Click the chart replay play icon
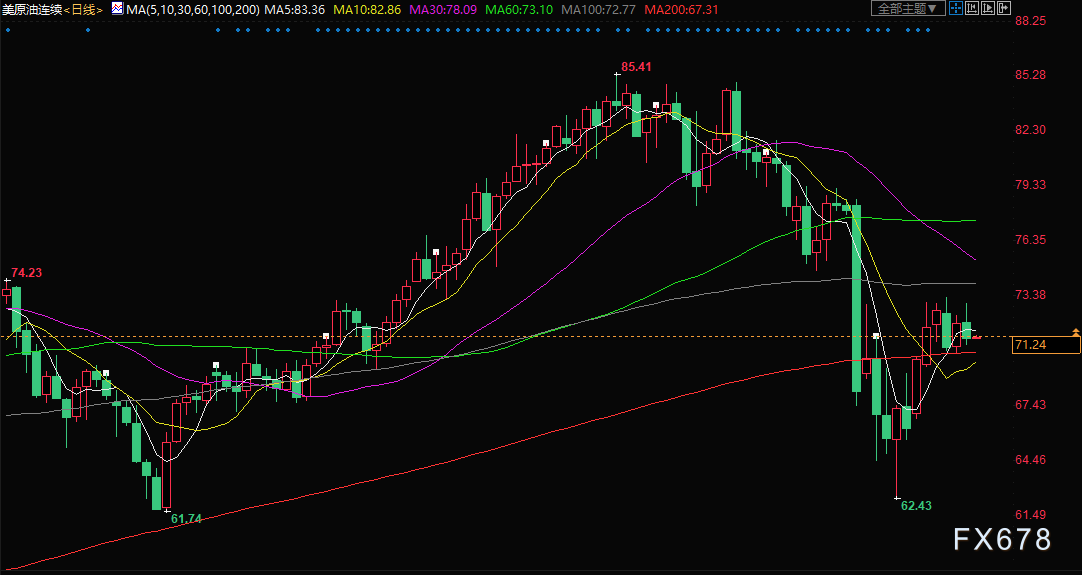This screenshot has height=575, width=1082. coord(989,9)
